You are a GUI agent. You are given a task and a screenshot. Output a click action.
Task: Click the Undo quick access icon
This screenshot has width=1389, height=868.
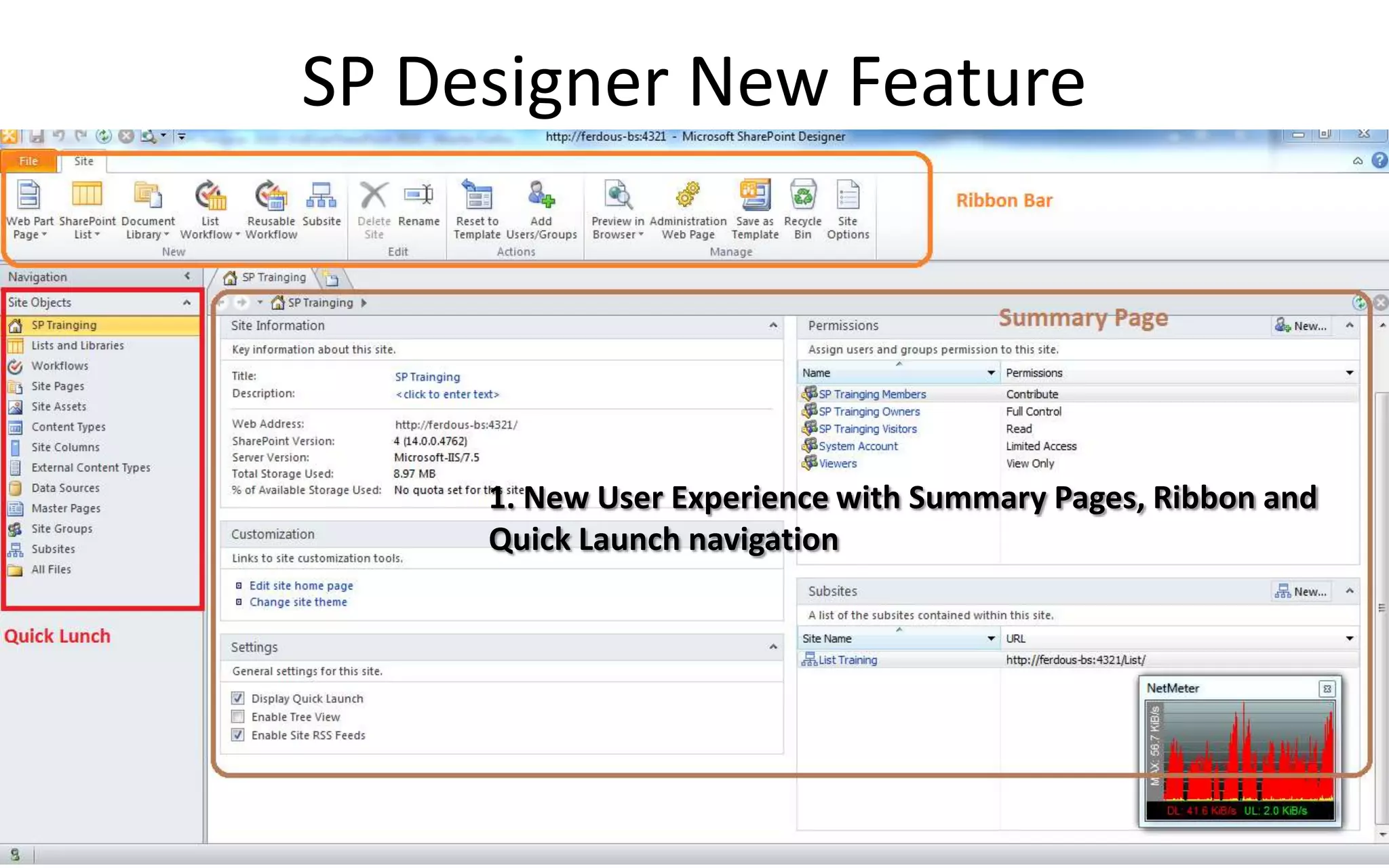[x=59, y=136]
